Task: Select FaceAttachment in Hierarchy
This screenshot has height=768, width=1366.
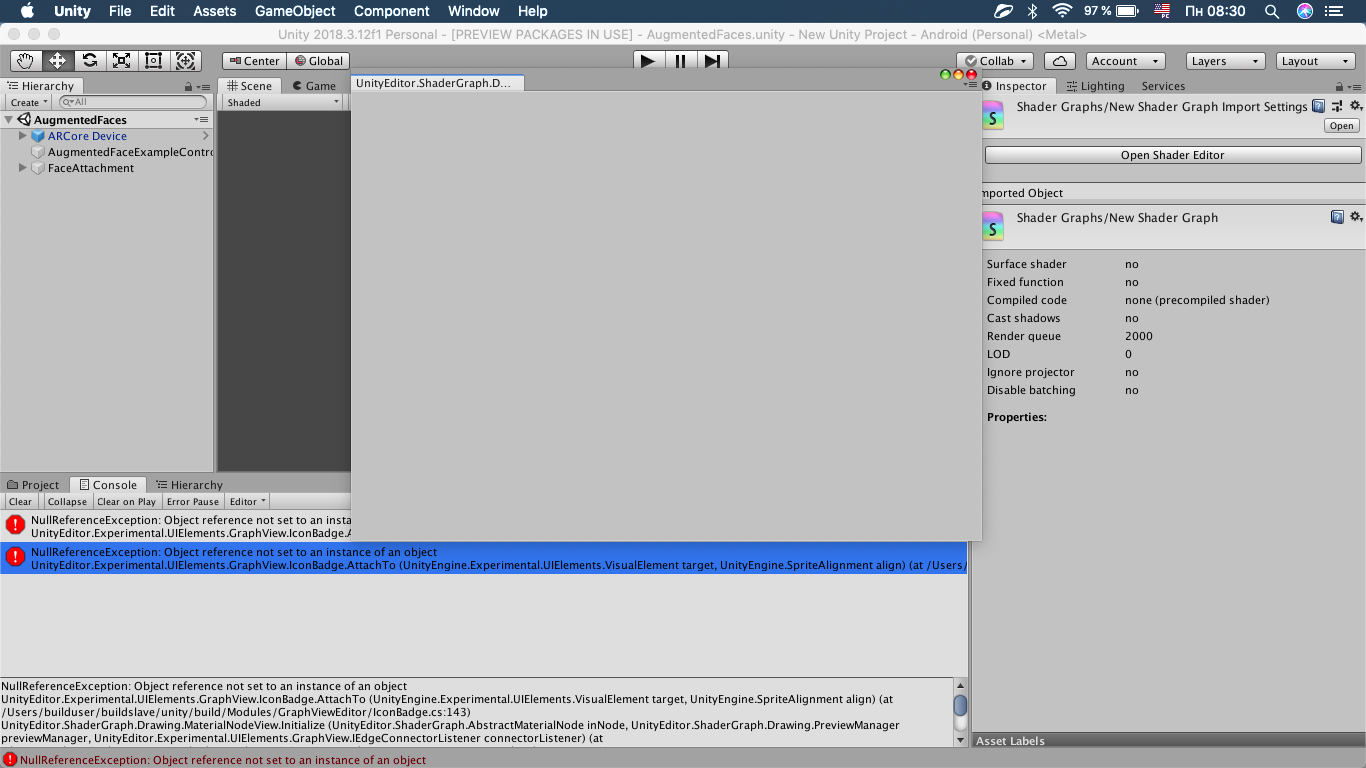Action: (91, 168)
